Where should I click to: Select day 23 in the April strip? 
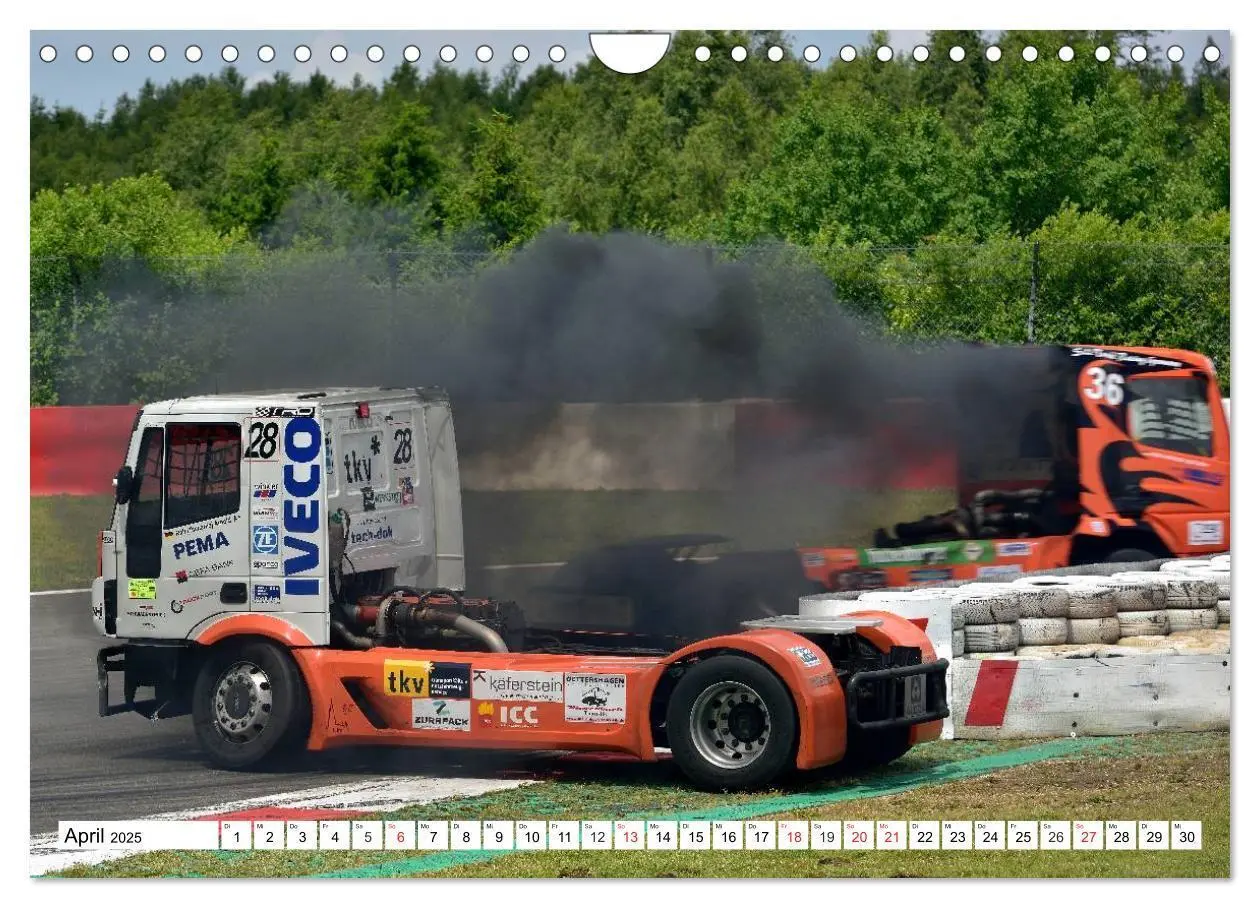click(x=957, y=836)
